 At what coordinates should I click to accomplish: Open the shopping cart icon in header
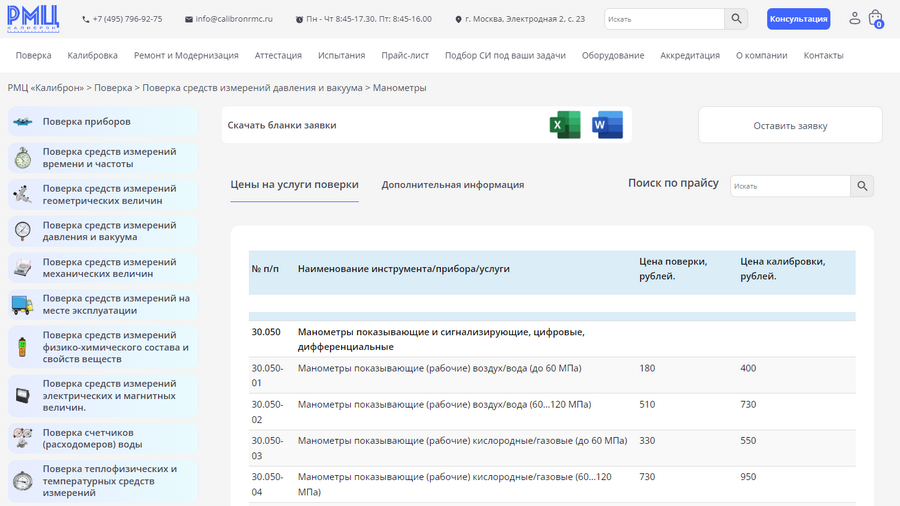point(876,18)
